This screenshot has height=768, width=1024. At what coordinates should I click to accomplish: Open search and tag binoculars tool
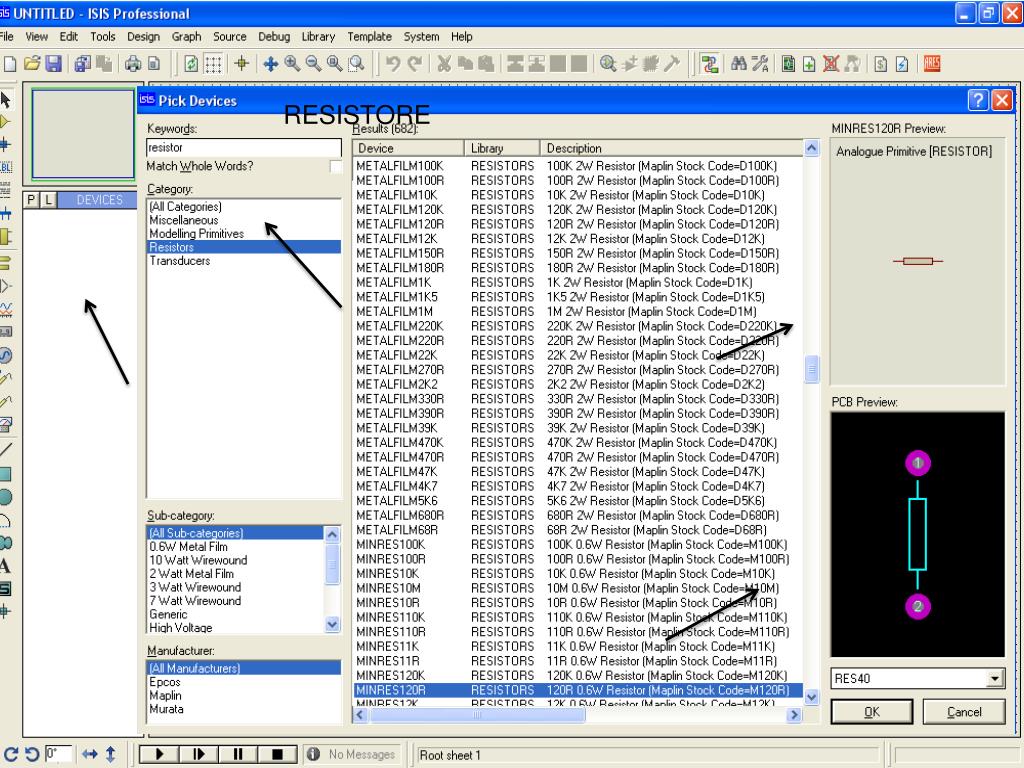(739, 63)
